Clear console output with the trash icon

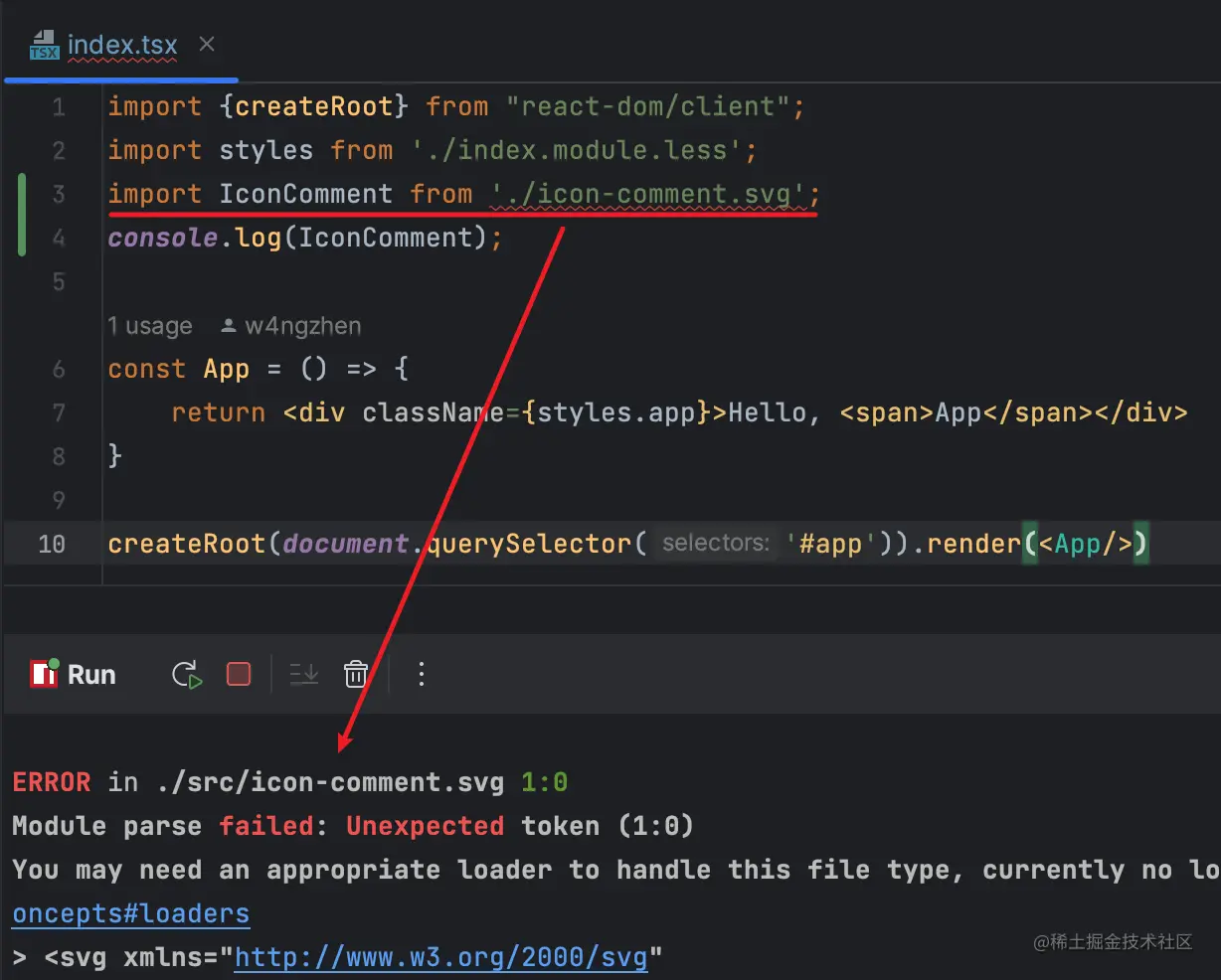pyautogui.click(x=357, y=674)
